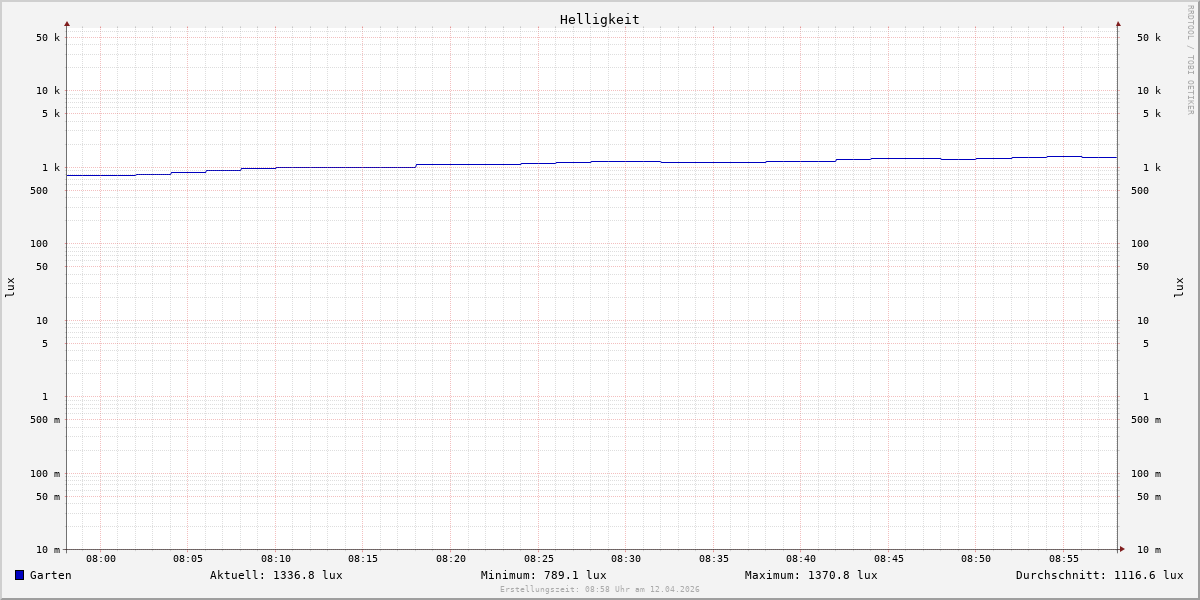Screen dimensions: 1200x600
Task: Click the 50 k label on left axis
Action: point(48,38)
